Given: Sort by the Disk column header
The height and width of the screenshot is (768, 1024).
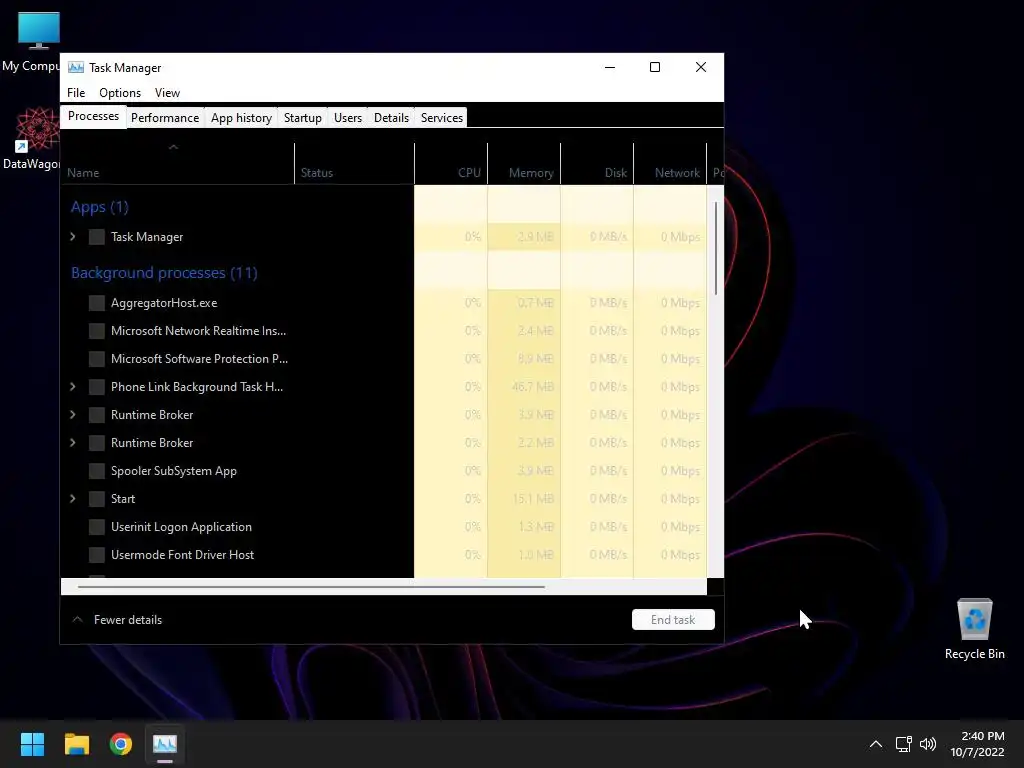Looking at the screenshot, I should (597, 163).
